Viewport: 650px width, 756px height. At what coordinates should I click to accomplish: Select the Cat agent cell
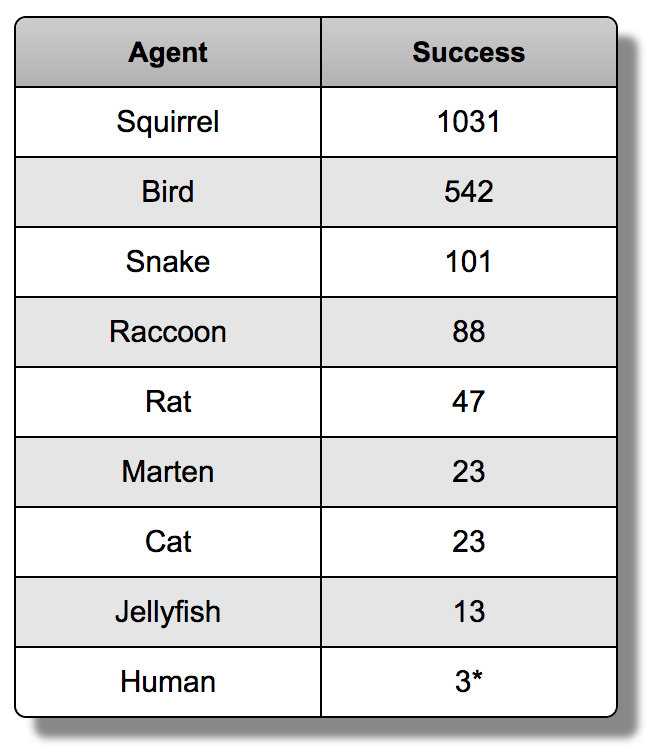click(x=168, y=541)
